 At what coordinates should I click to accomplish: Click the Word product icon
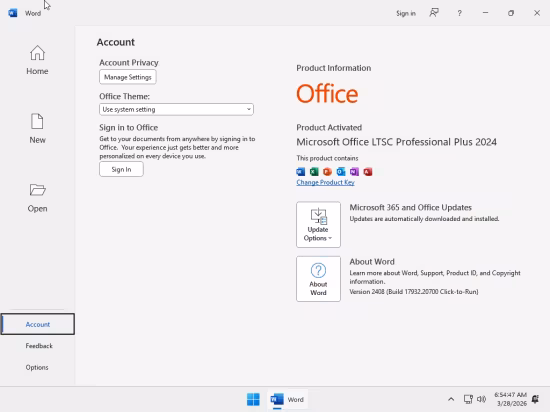[301, 171]
